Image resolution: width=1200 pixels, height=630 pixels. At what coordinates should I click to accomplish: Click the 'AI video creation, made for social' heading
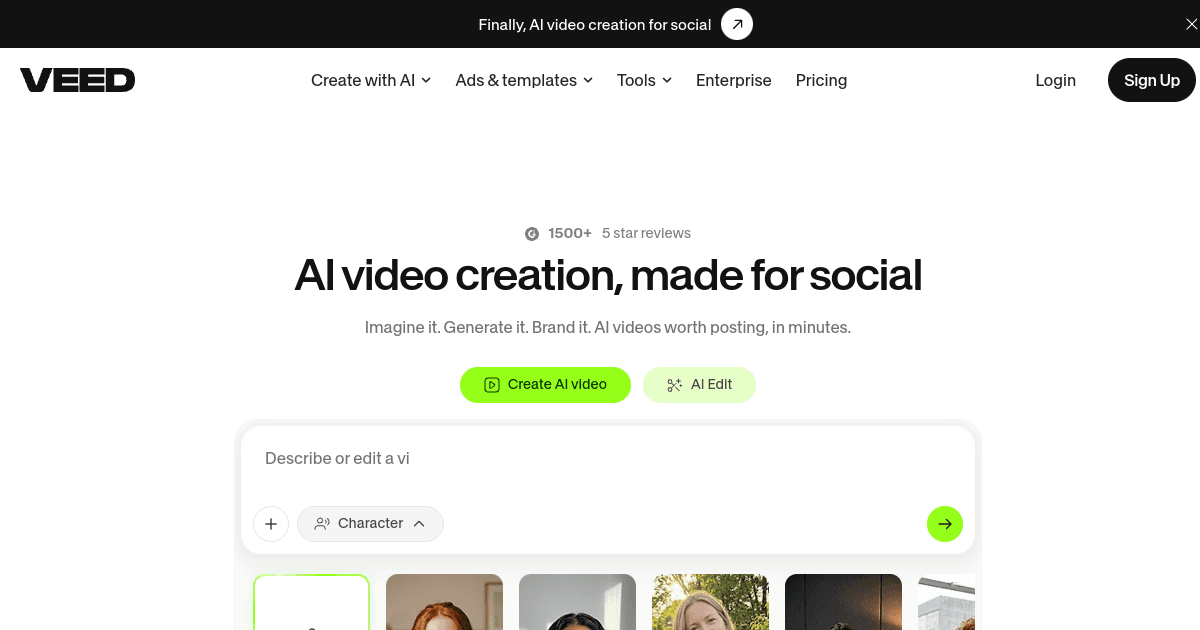click(x=608, y=275)
